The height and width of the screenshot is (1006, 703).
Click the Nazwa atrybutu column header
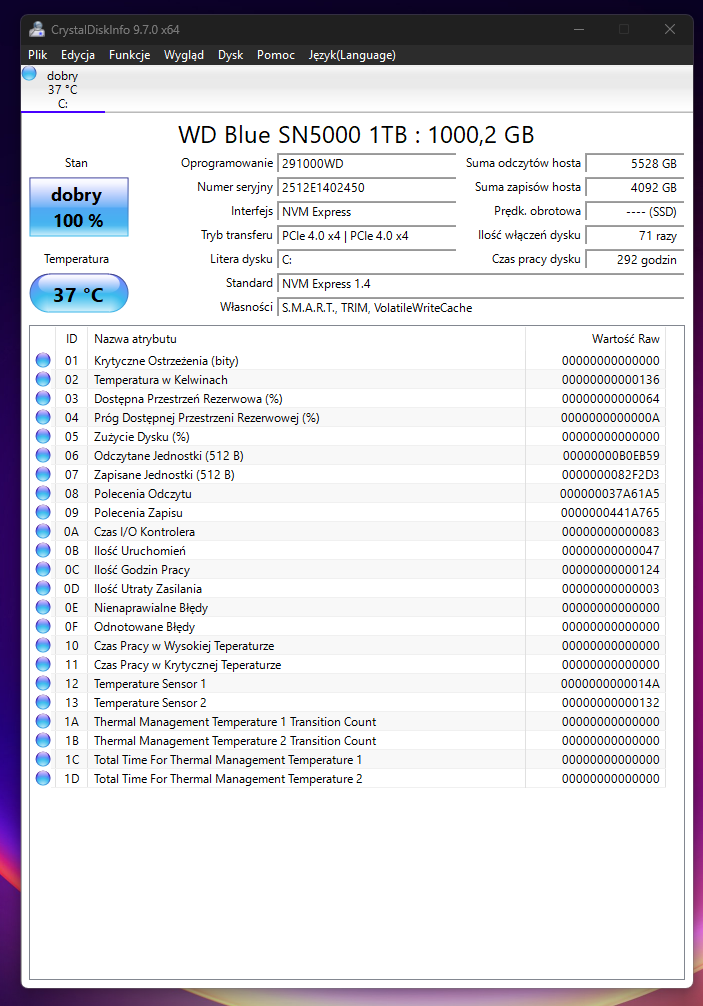pos(135,339)
